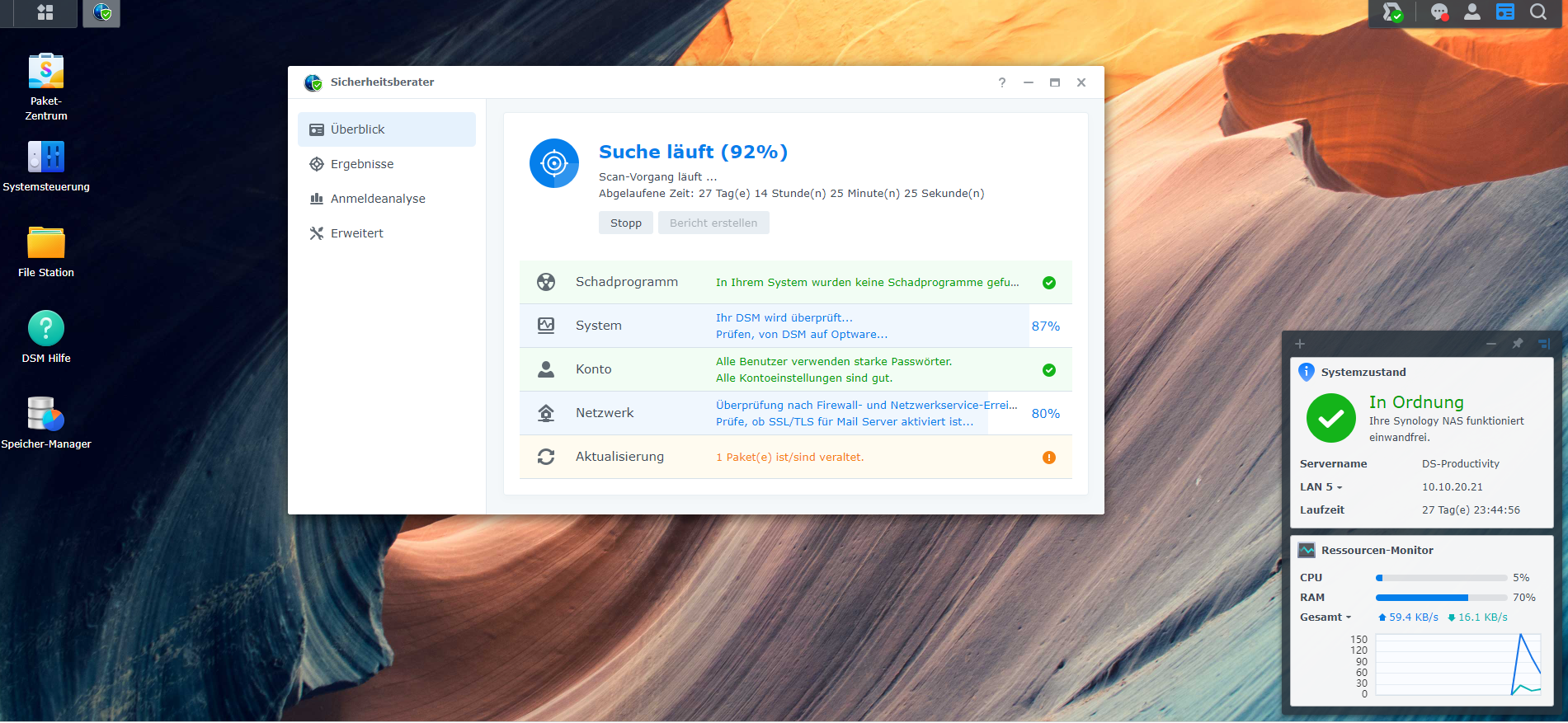Click the Schadprogramm status message
This screenshot has width=1568, height=723.
tap(868, 283)
